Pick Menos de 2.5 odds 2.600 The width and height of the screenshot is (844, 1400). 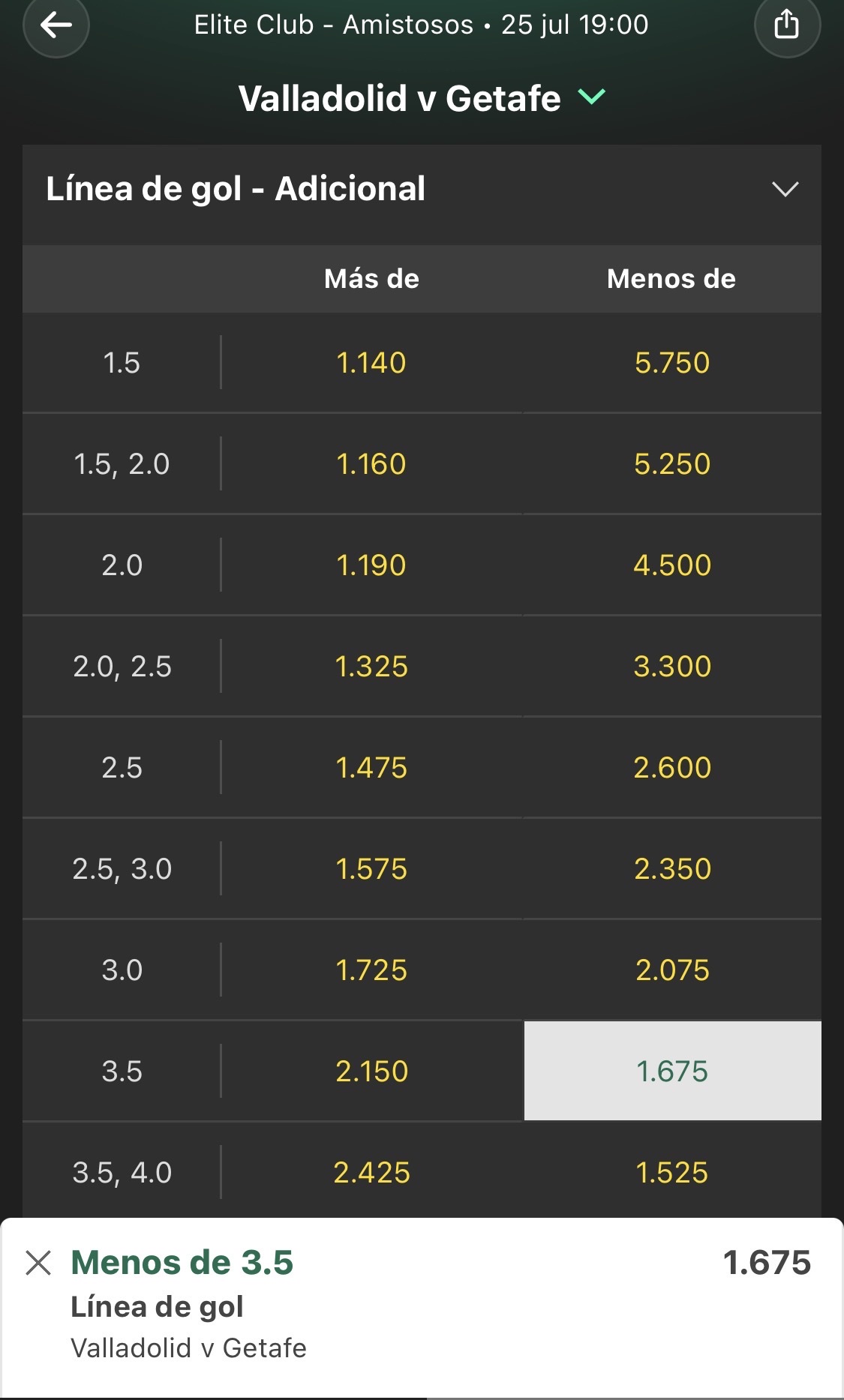[x=672, y=768]
